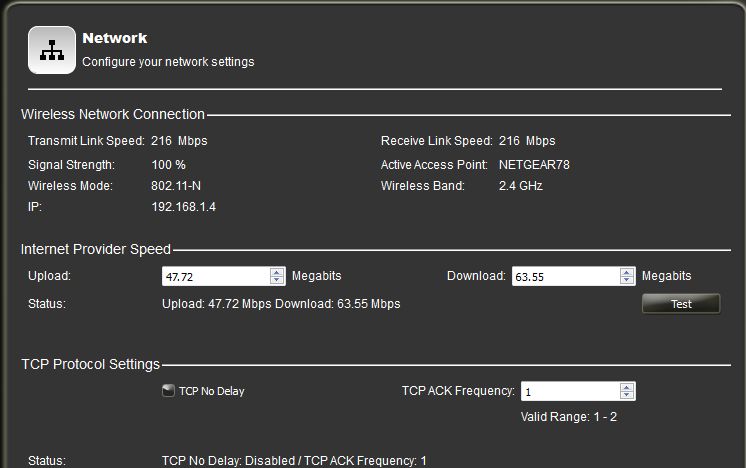The image size is (746, 468).
Task: Decrease Download speed with down arrow
Action: (627, 280)
